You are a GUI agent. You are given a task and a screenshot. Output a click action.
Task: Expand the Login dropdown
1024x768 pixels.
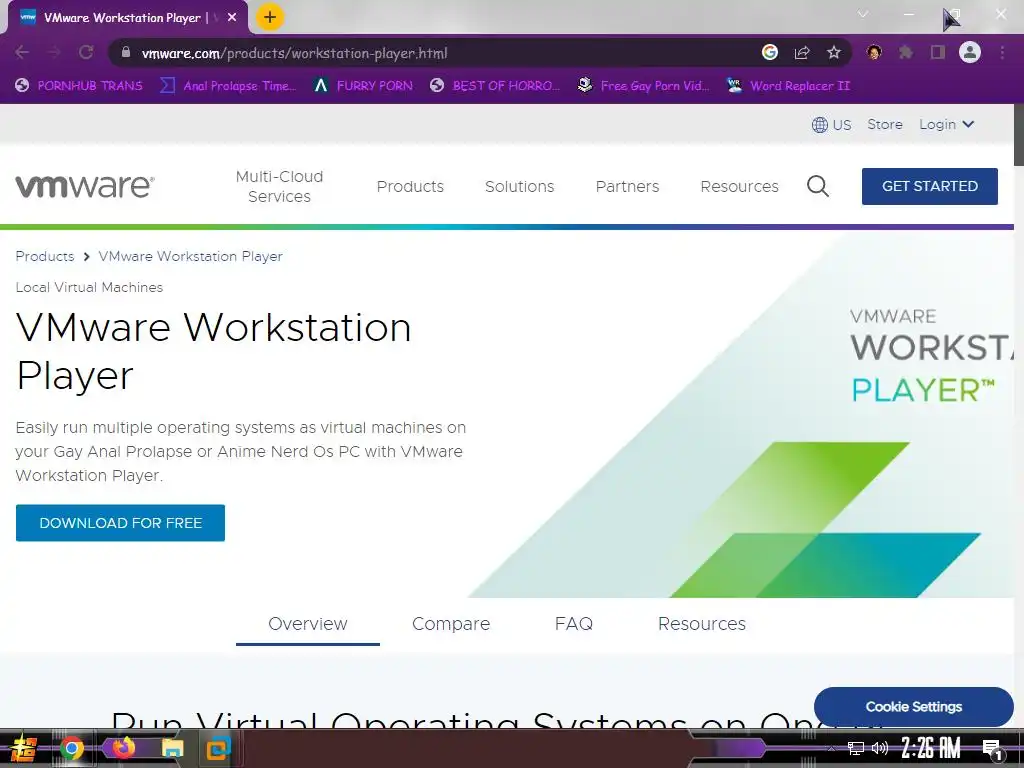[946, 124]
